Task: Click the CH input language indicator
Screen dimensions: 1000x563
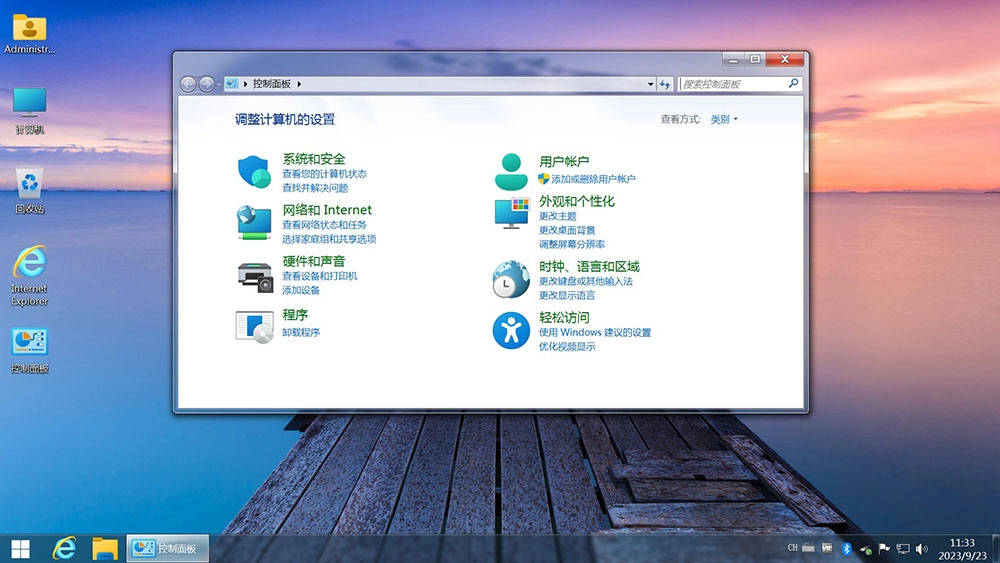Action: 792,548
